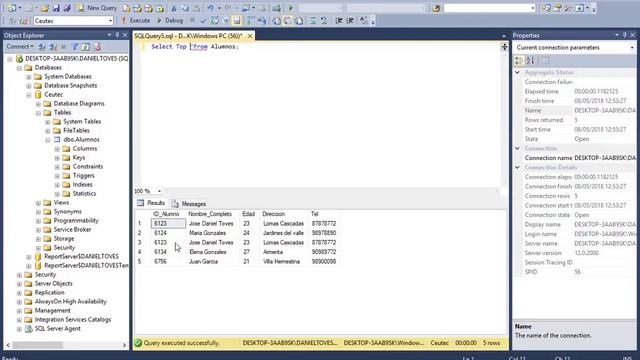Click the Decrease Indent icon
Image resolution: width=640 pixels, height=360 pixels.
pyautogui.click(x=339, y=20)
